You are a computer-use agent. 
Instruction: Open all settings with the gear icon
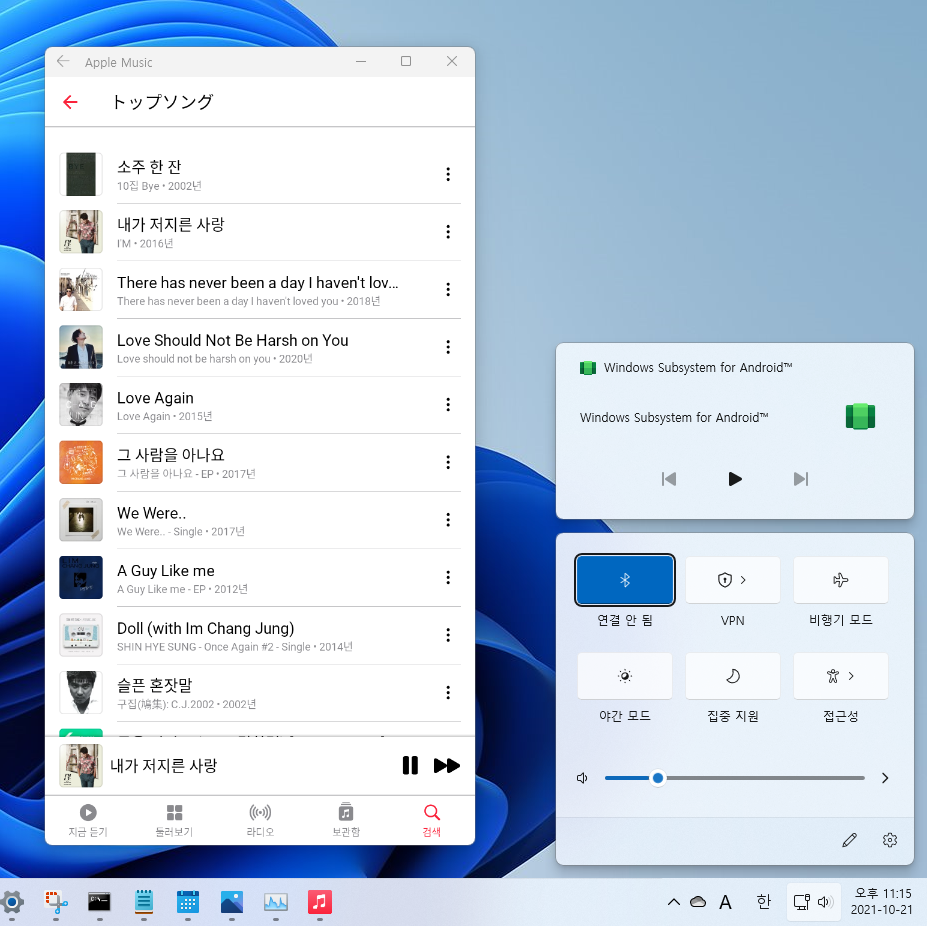pos(890,840)
